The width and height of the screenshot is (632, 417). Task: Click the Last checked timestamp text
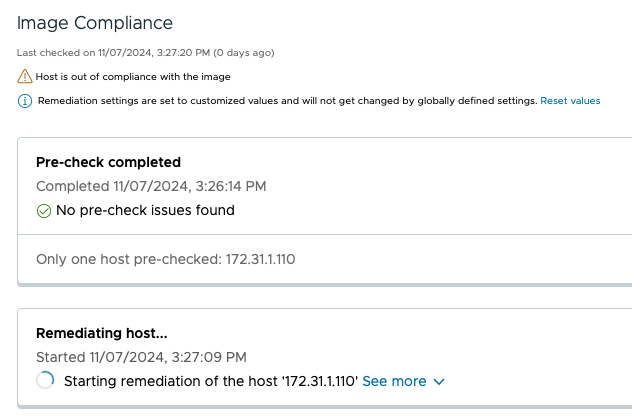pyautogui.click(x=146, y=53)
